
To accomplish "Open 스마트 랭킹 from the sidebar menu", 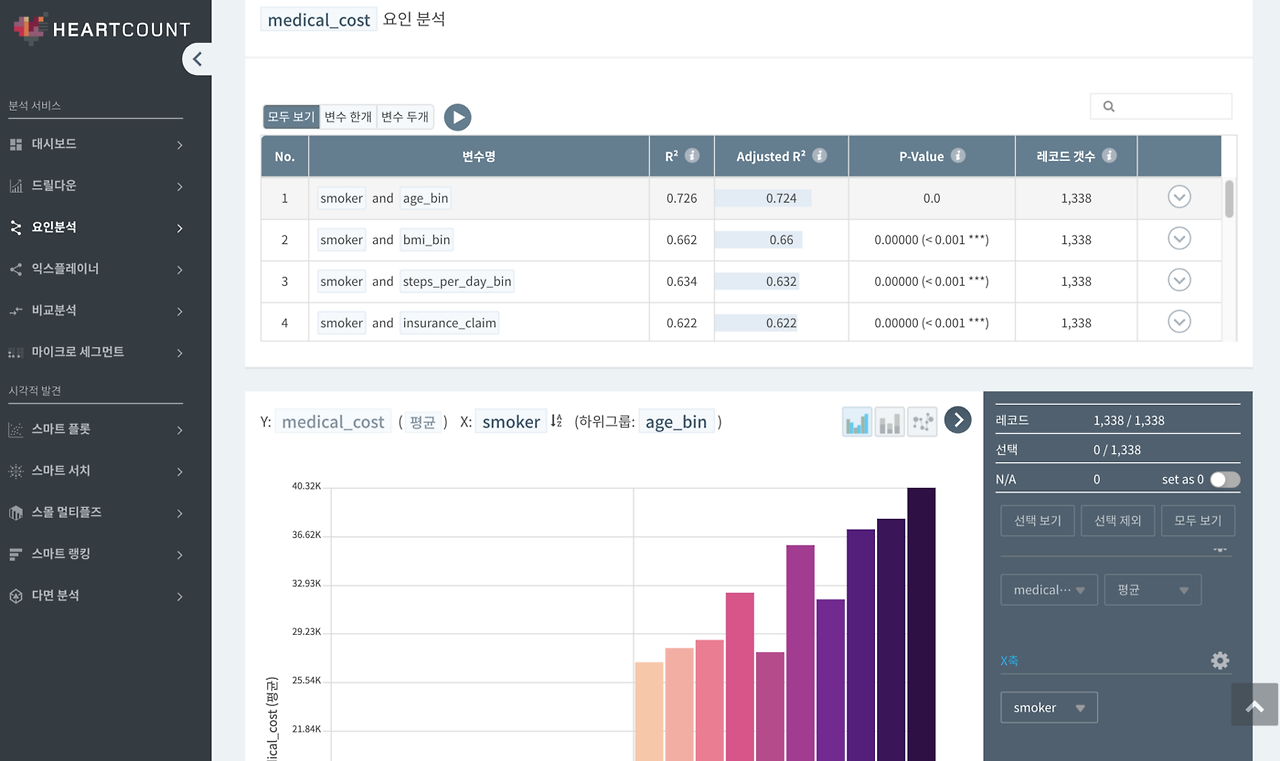I will point(61,553).
